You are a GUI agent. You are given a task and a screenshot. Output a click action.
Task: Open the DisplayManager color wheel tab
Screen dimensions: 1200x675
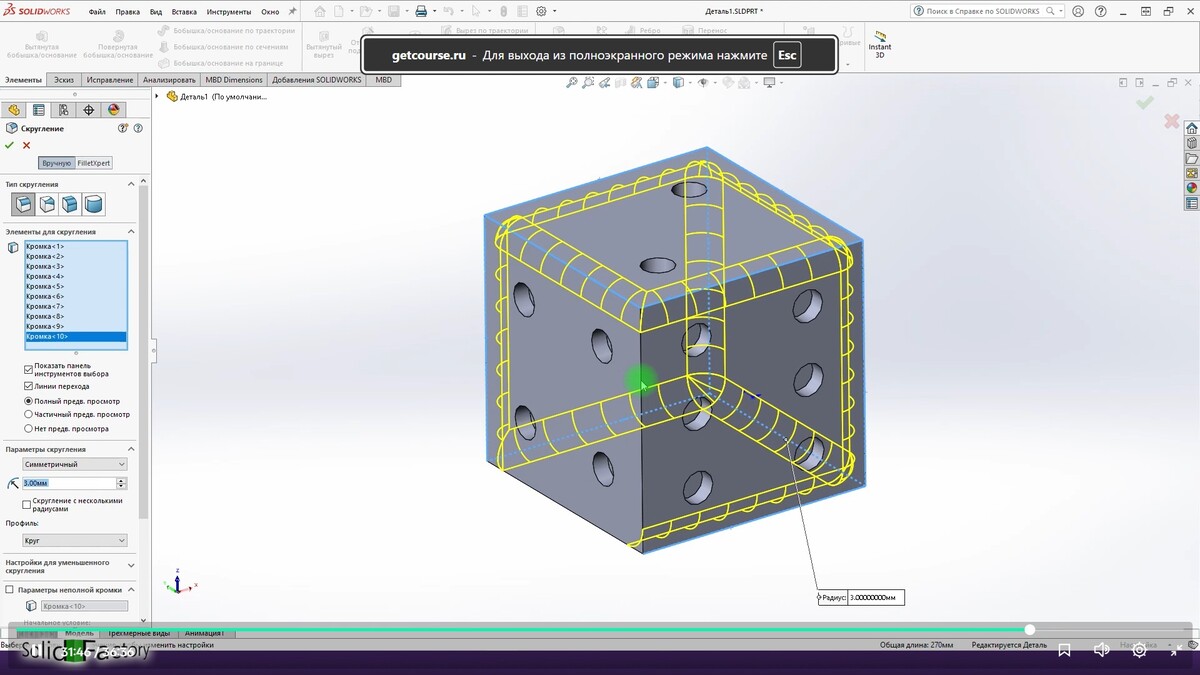[114, 110]
